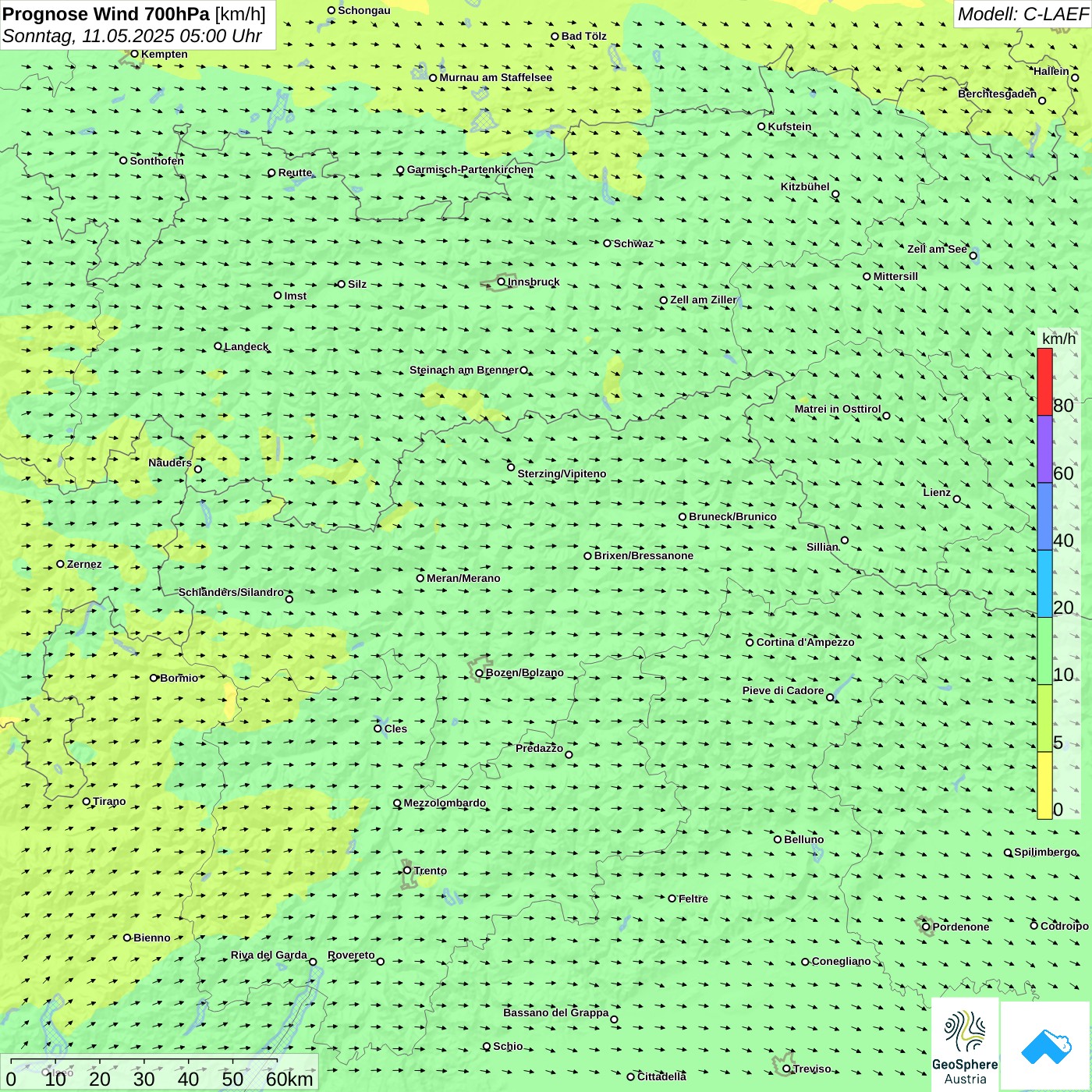
Task: Click the 'Mezzolombardo' label
Action: tap(445, 803)
